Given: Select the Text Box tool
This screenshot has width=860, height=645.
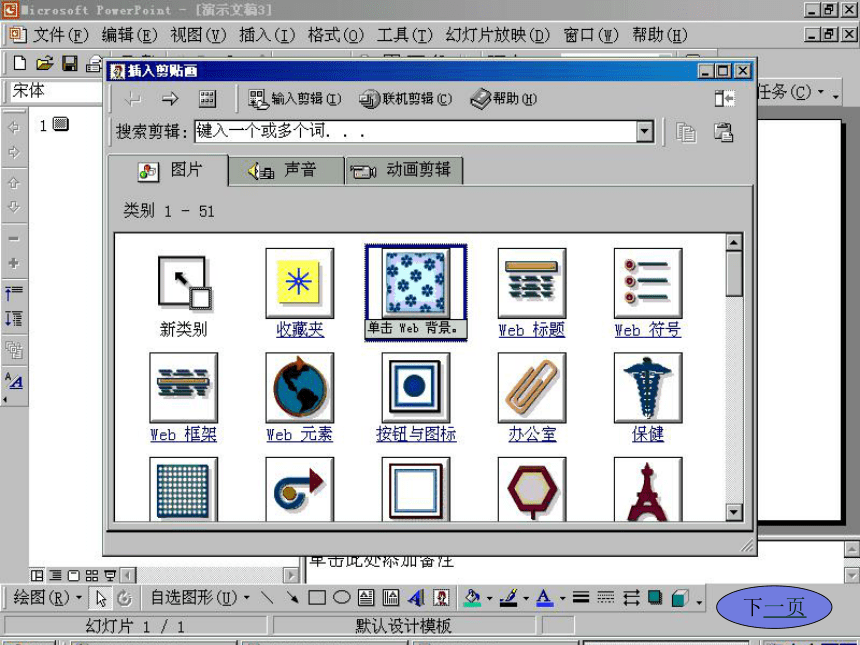Looking at the screenshot, I should coord(366,597).
